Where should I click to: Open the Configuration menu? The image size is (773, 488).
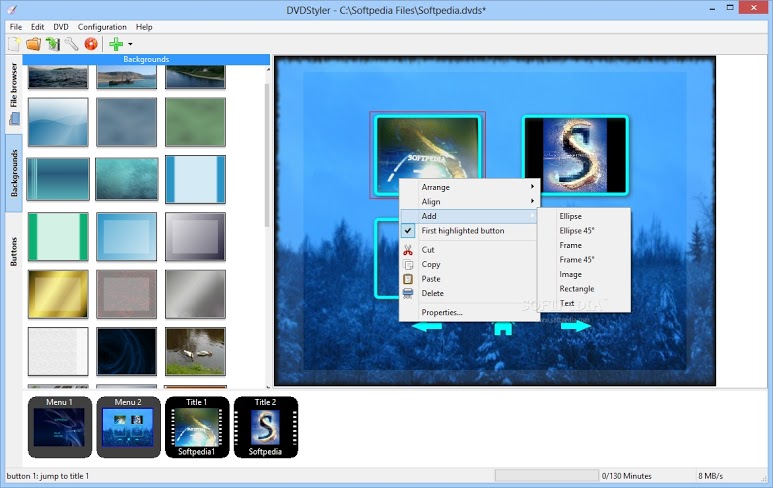click(102, 27)
